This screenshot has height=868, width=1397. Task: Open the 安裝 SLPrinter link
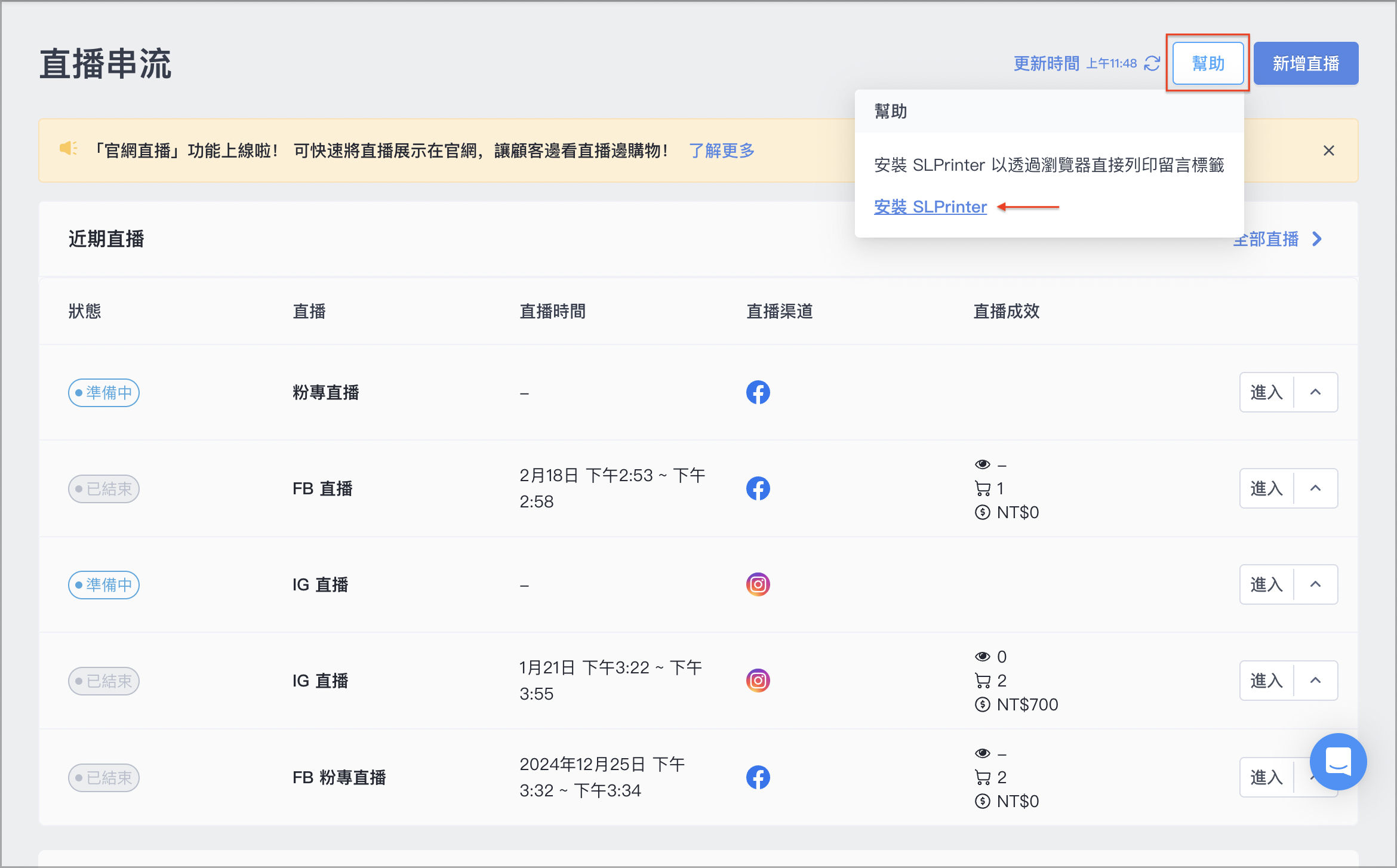point(930,207)
